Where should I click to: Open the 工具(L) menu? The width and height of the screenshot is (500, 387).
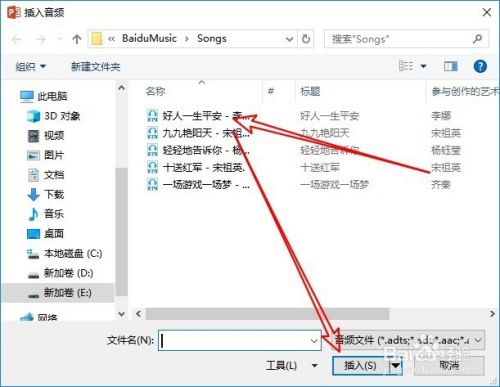click(292, 366)
